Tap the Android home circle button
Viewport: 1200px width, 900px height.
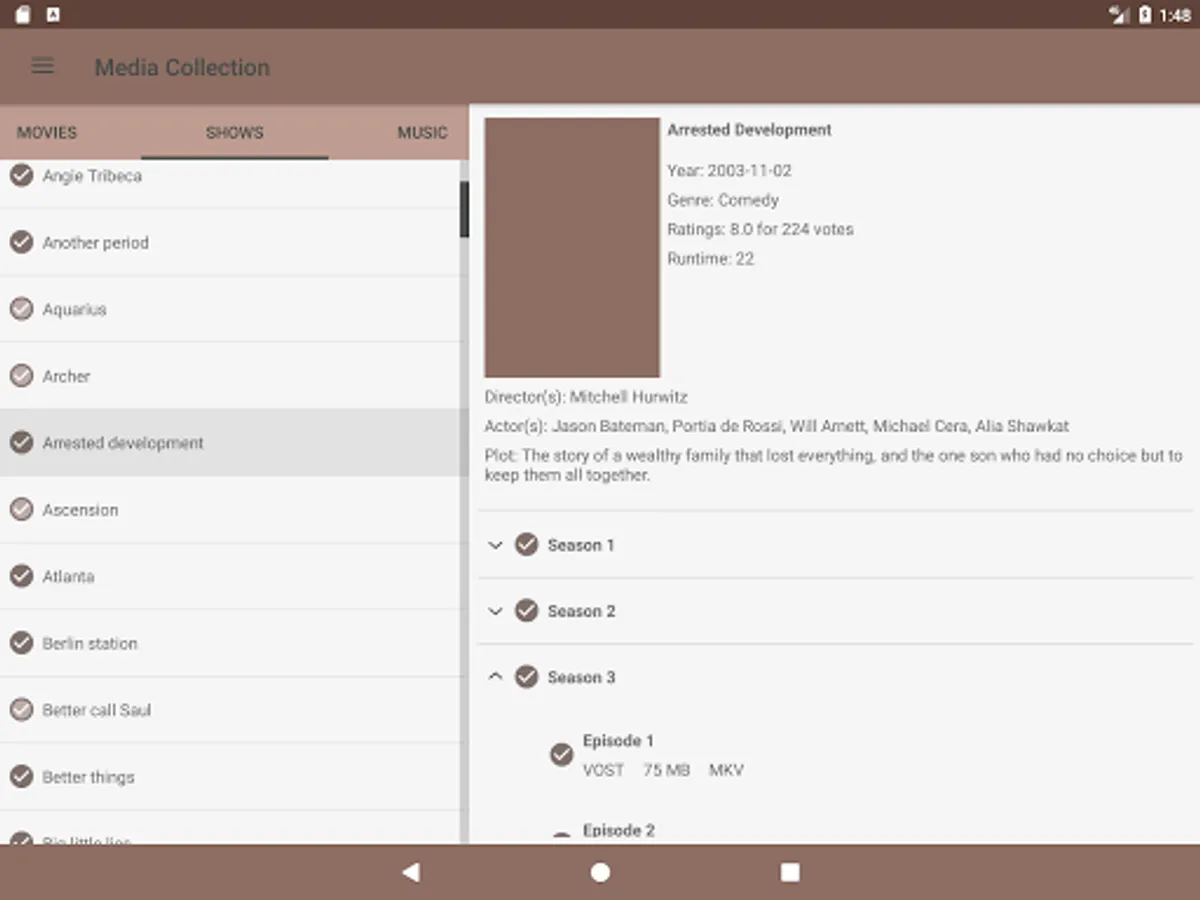600,872
